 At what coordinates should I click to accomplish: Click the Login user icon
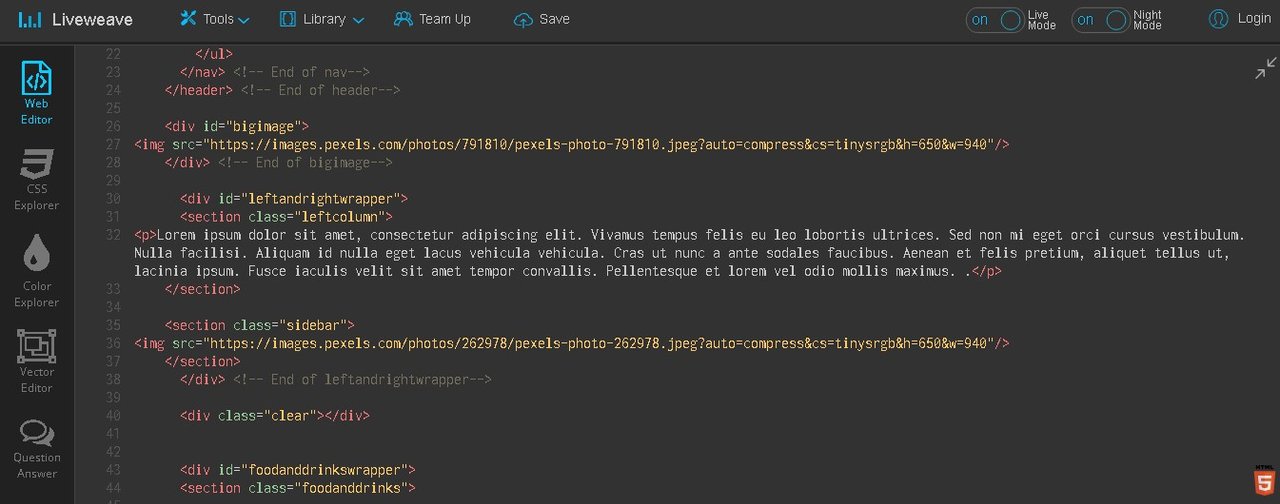point(1218,18)
